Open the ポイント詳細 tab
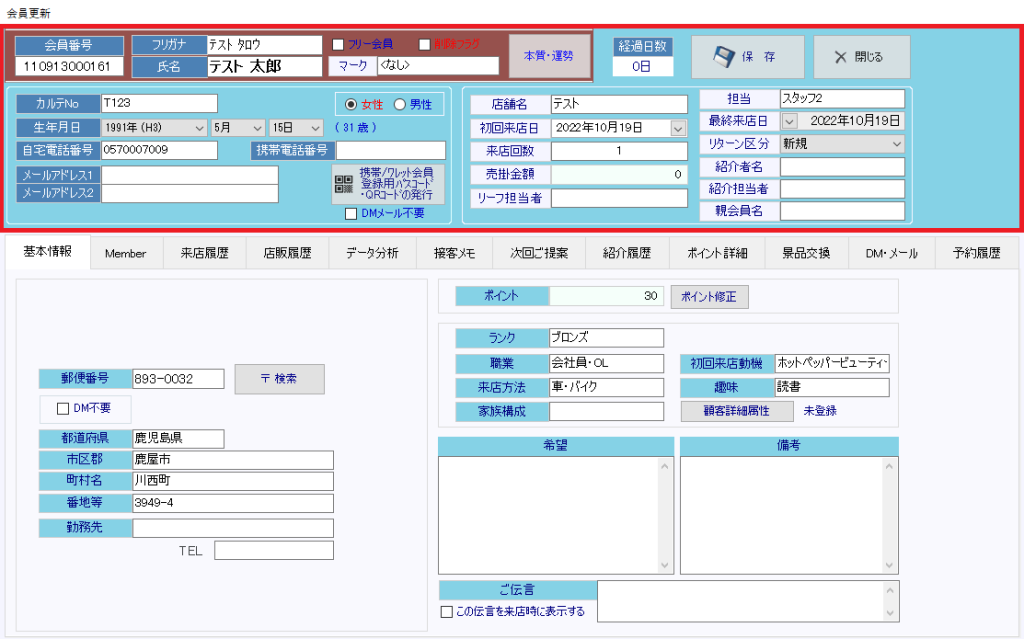 (x=717, y=254)
